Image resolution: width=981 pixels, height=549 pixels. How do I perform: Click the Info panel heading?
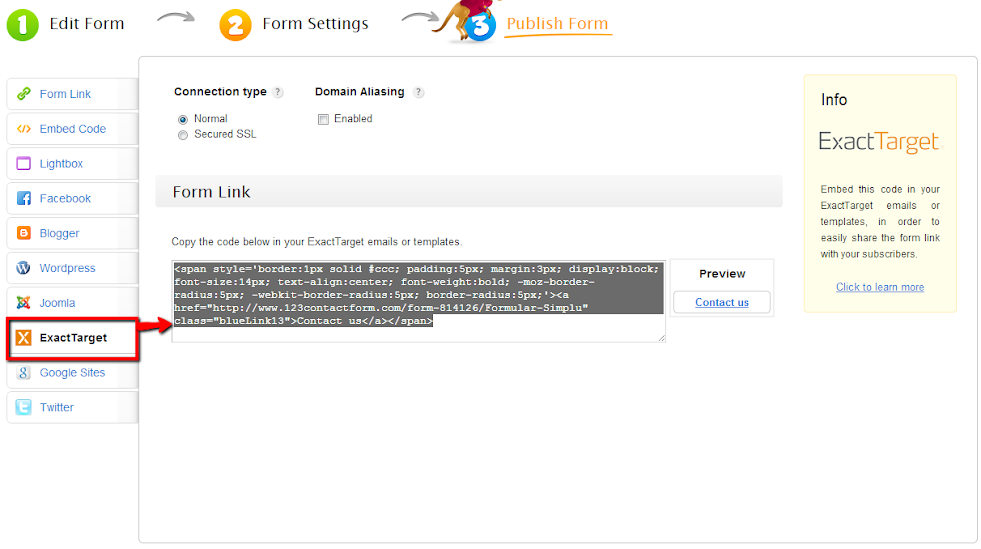[834, 100]
